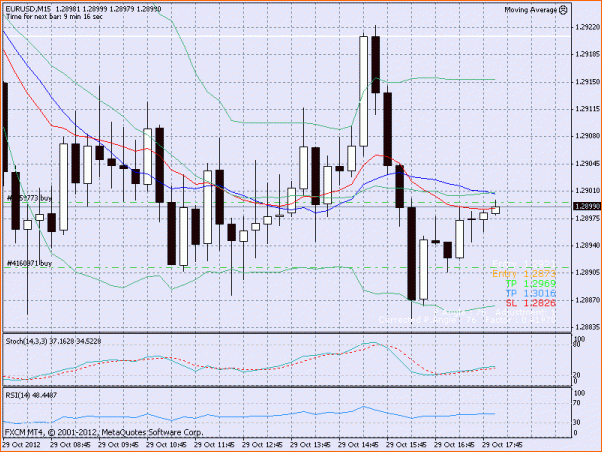Click the 70 level on RSI scale
This screenshot has height=452, width=602.
(x=577, y=403)
